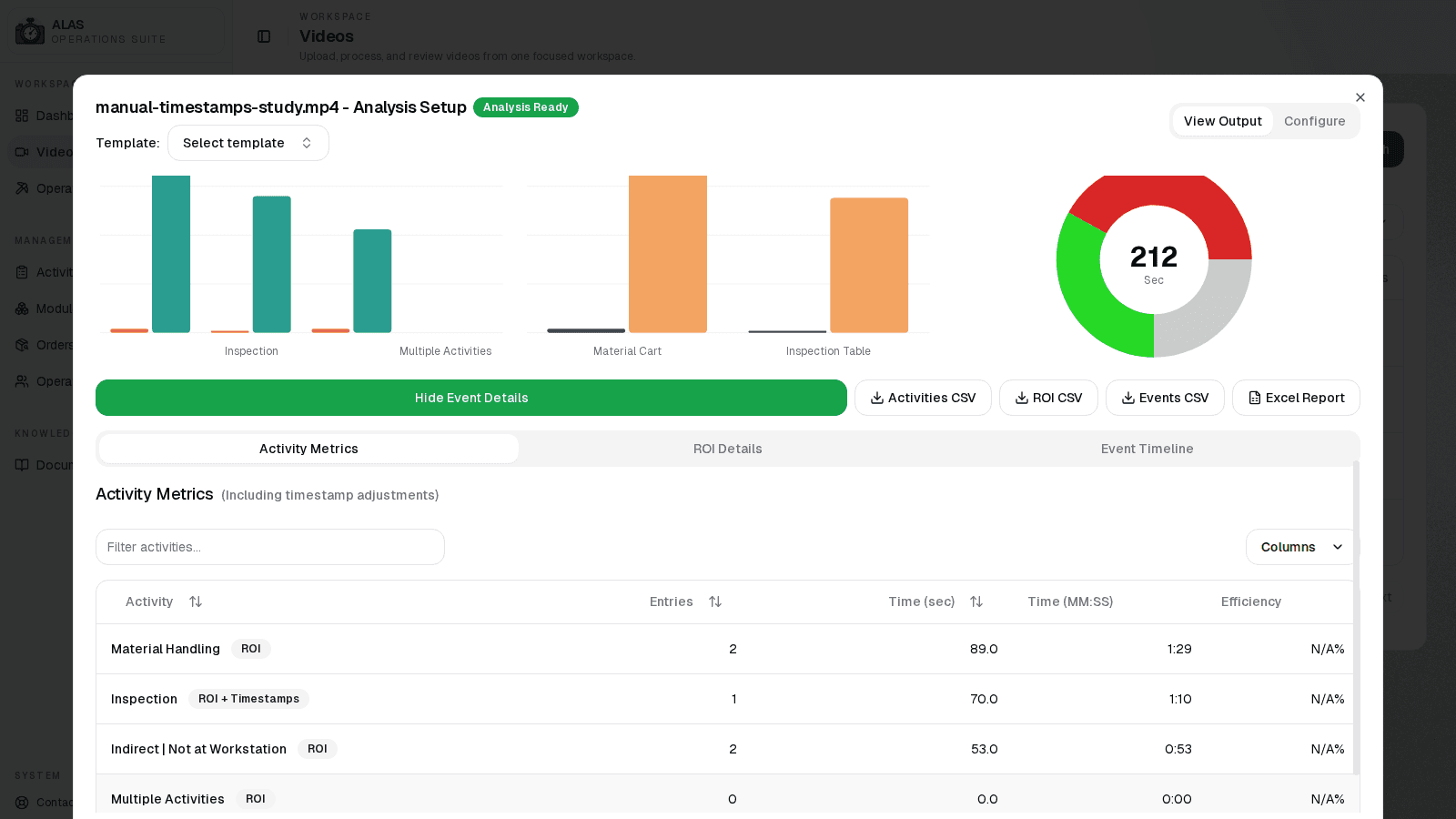This screenshot has width=1456, height=819.
Task: Toggle the sidebar panel icon
Action: click(264, 36)
